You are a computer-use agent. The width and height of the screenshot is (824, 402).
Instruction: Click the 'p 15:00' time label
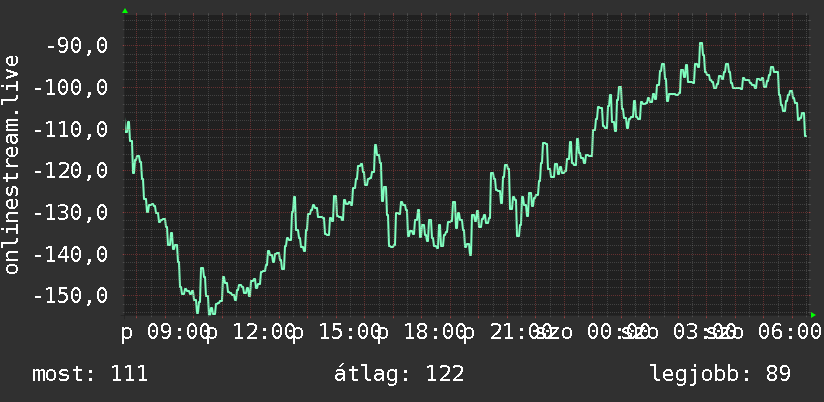pos(336,332)
